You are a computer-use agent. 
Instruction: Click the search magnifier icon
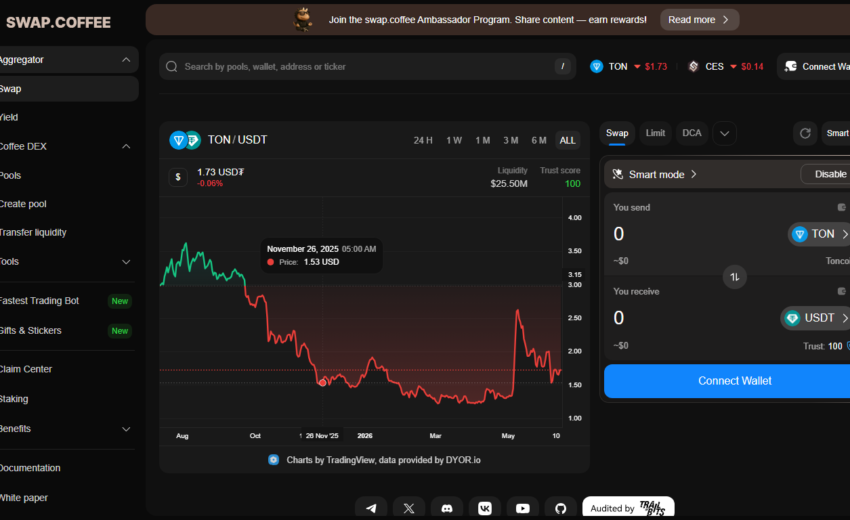pyautogui.click(x=172, y=67)
